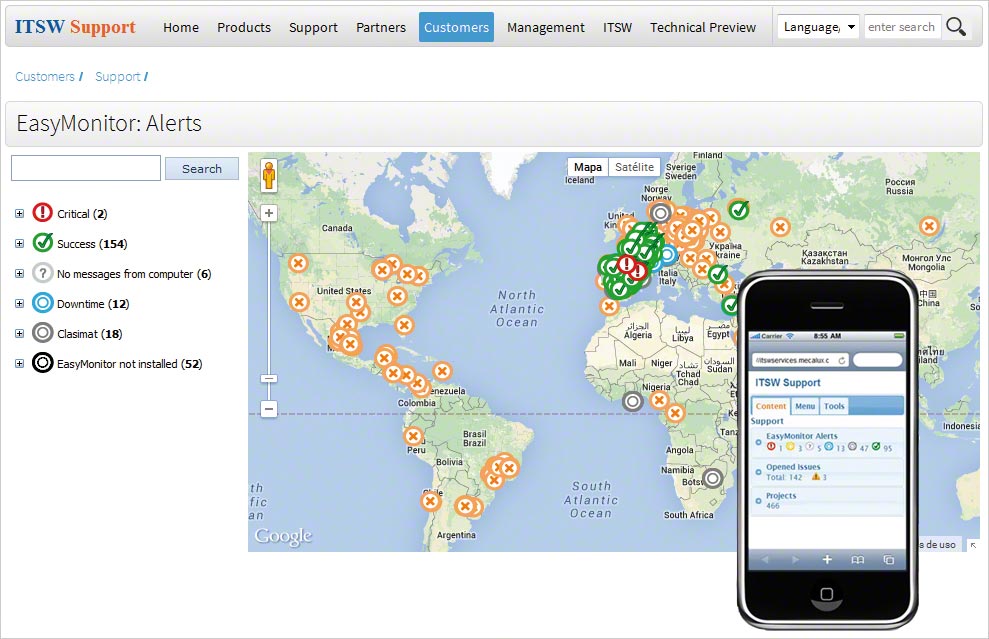Click the enter search field in header

pos(902,27)
